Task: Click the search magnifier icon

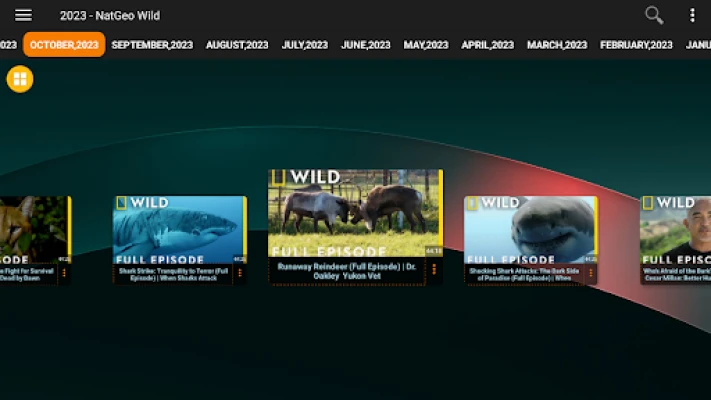Action: click(x=654, y=16)
